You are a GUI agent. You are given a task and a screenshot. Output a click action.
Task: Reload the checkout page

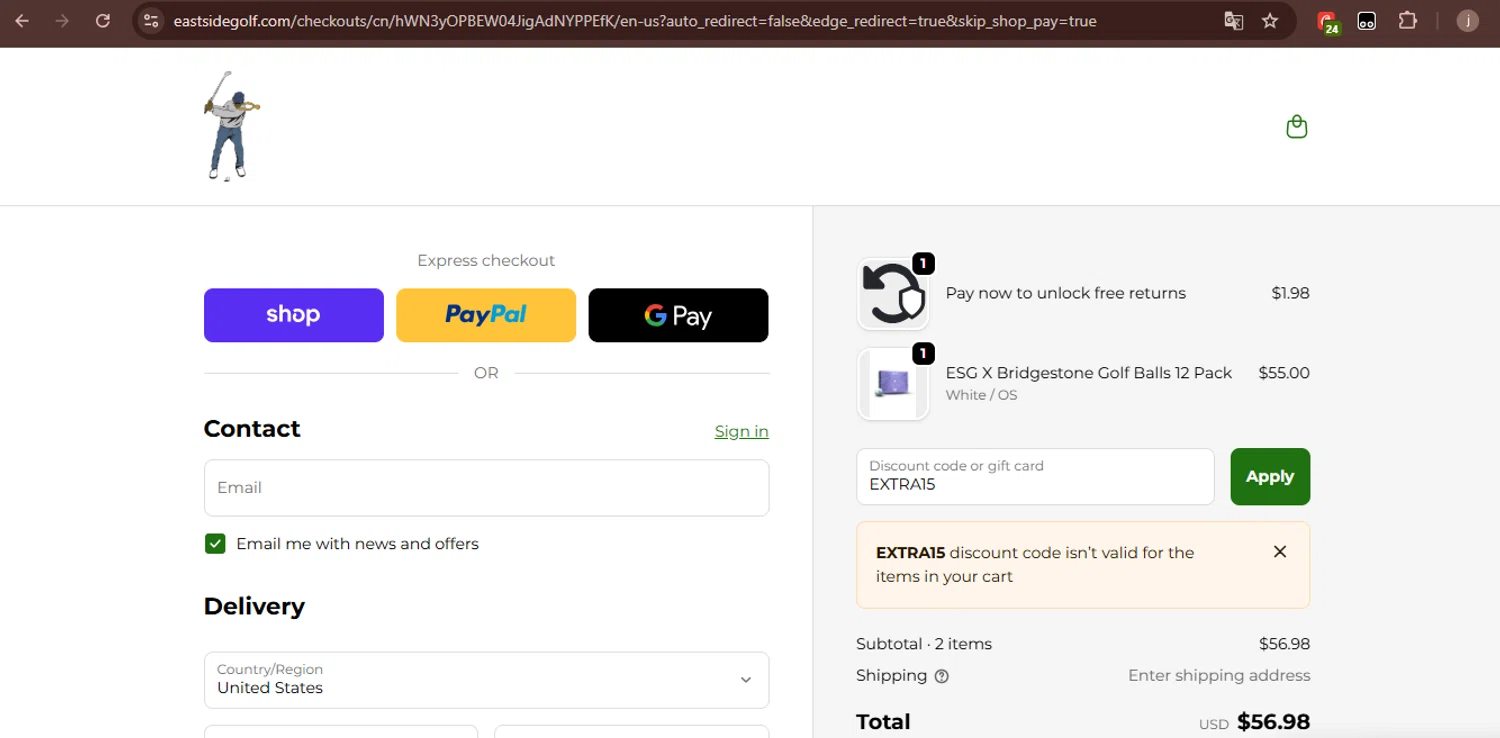coord(102,21)
